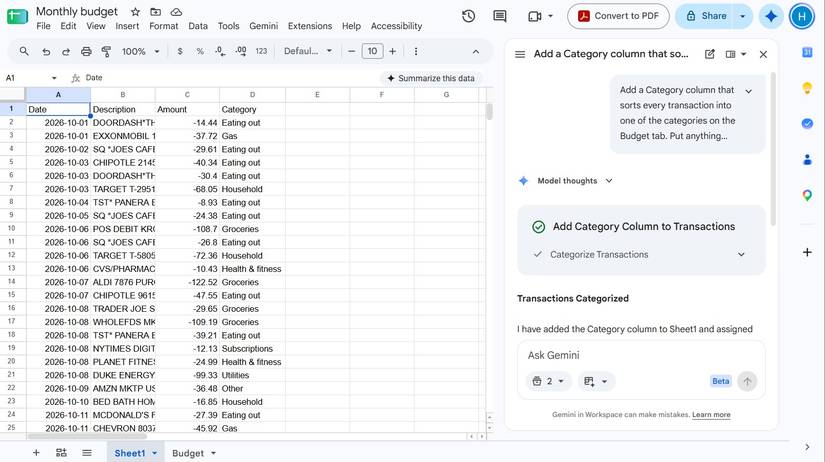This screenshot has width=825, height=462.
Task: Open the search menus magnifier
Action: (24, 51)
